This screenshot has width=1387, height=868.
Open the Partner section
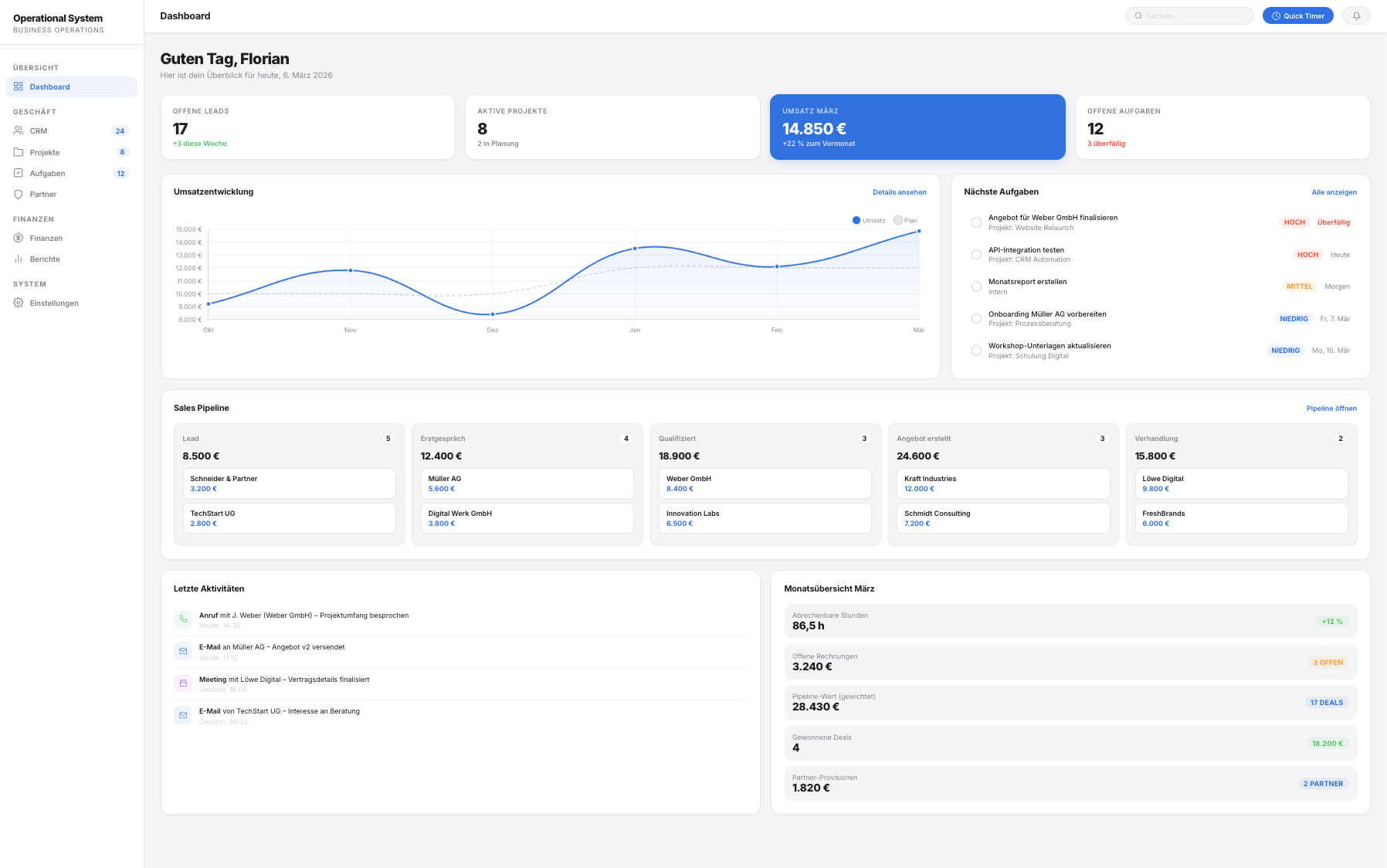click(43, 194)
